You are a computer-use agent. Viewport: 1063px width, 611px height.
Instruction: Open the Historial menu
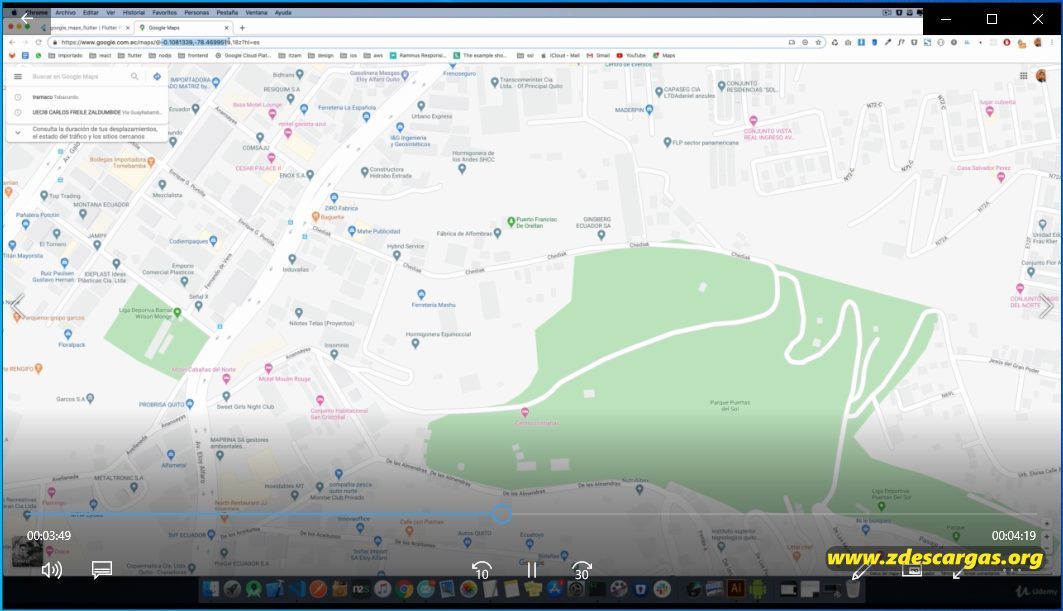tap(134, 12)
